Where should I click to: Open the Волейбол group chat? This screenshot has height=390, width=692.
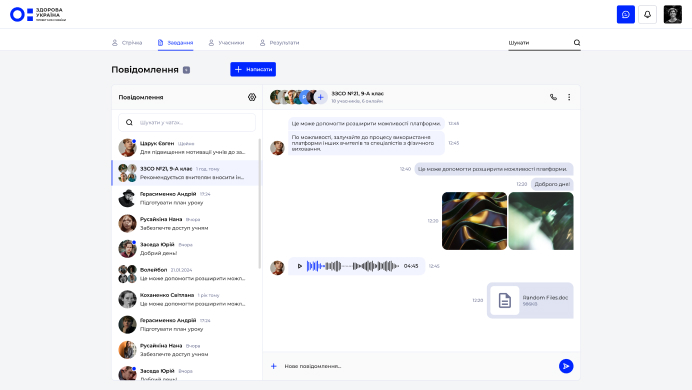[187, 274]
